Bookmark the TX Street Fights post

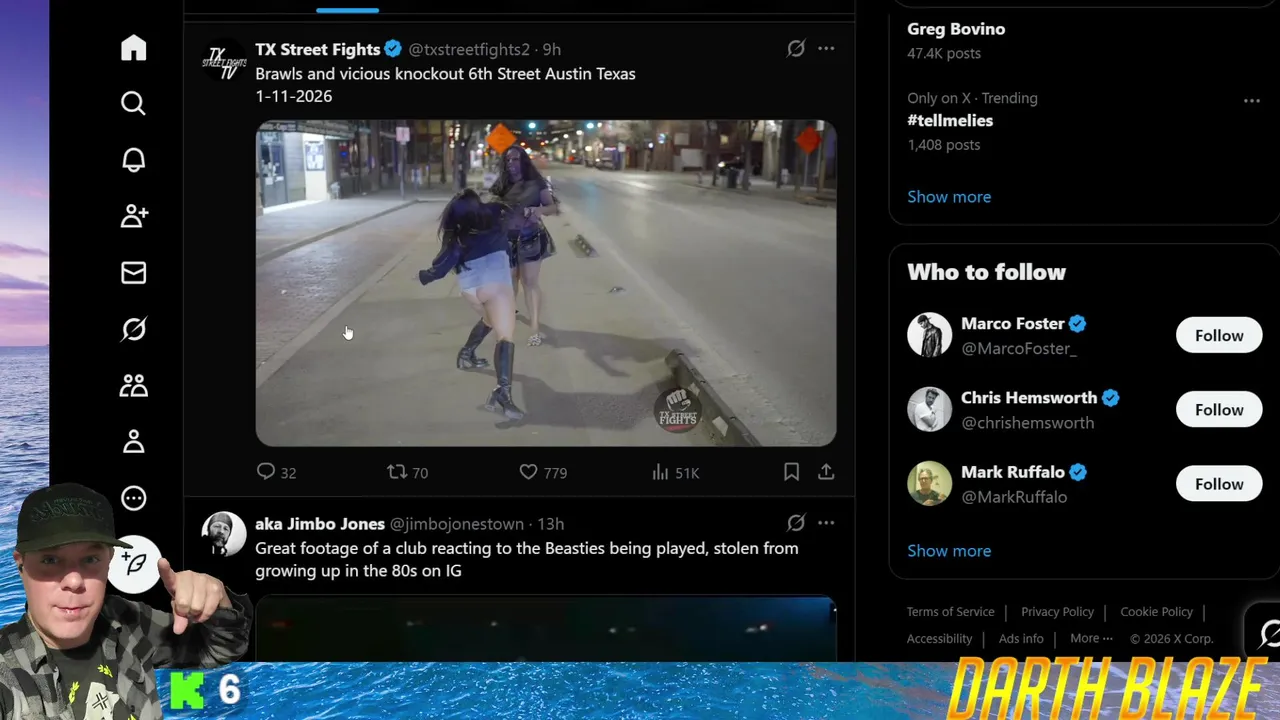(x=791, y=472)
